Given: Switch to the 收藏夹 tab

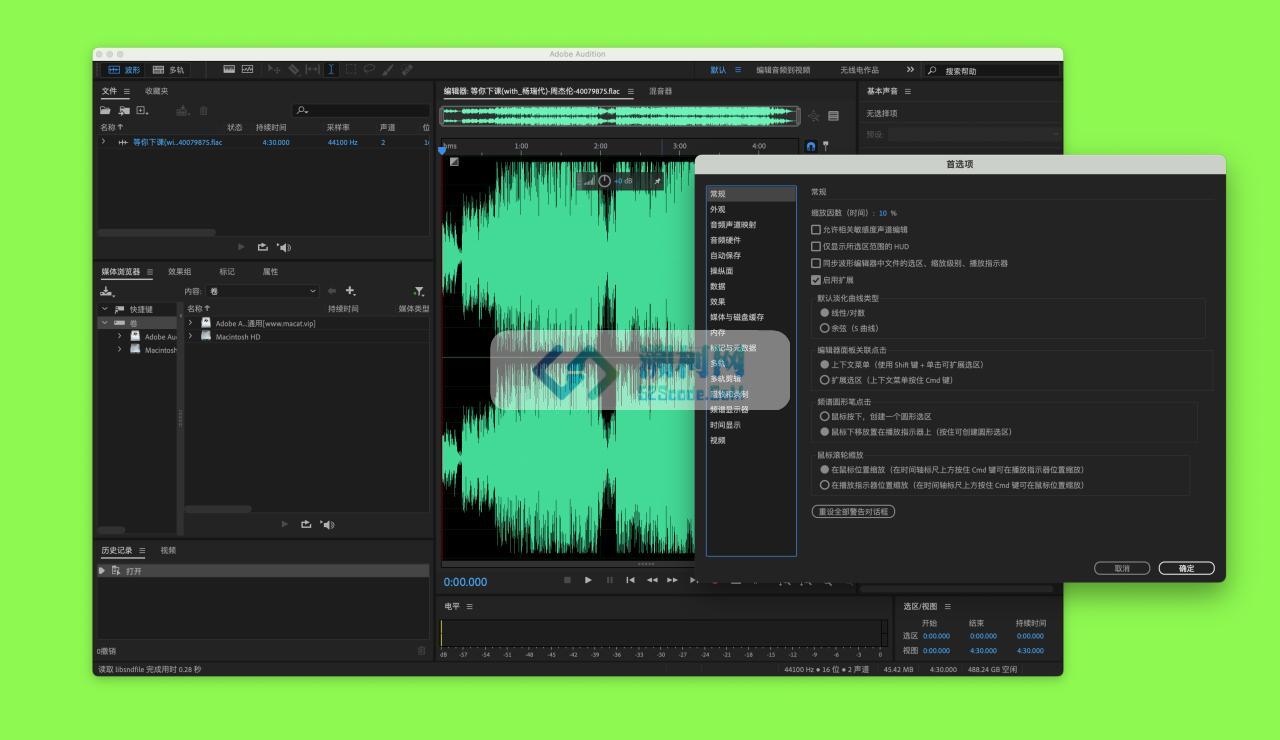Looking at the screenshot, I should (x=156, y=91).
